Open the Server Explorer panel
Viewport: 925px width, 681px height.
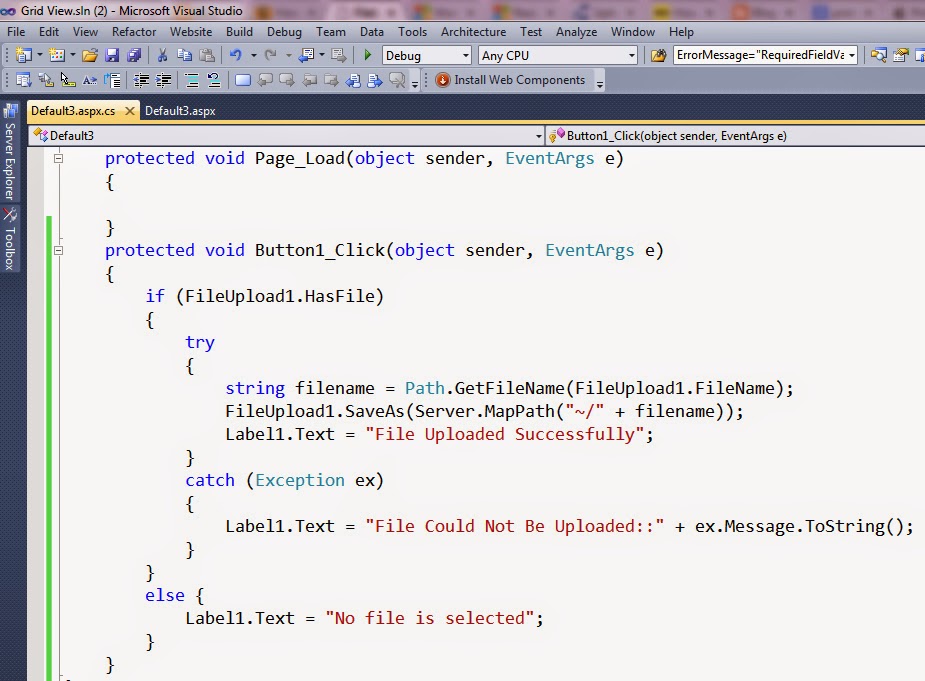click(x=11, y=146)
